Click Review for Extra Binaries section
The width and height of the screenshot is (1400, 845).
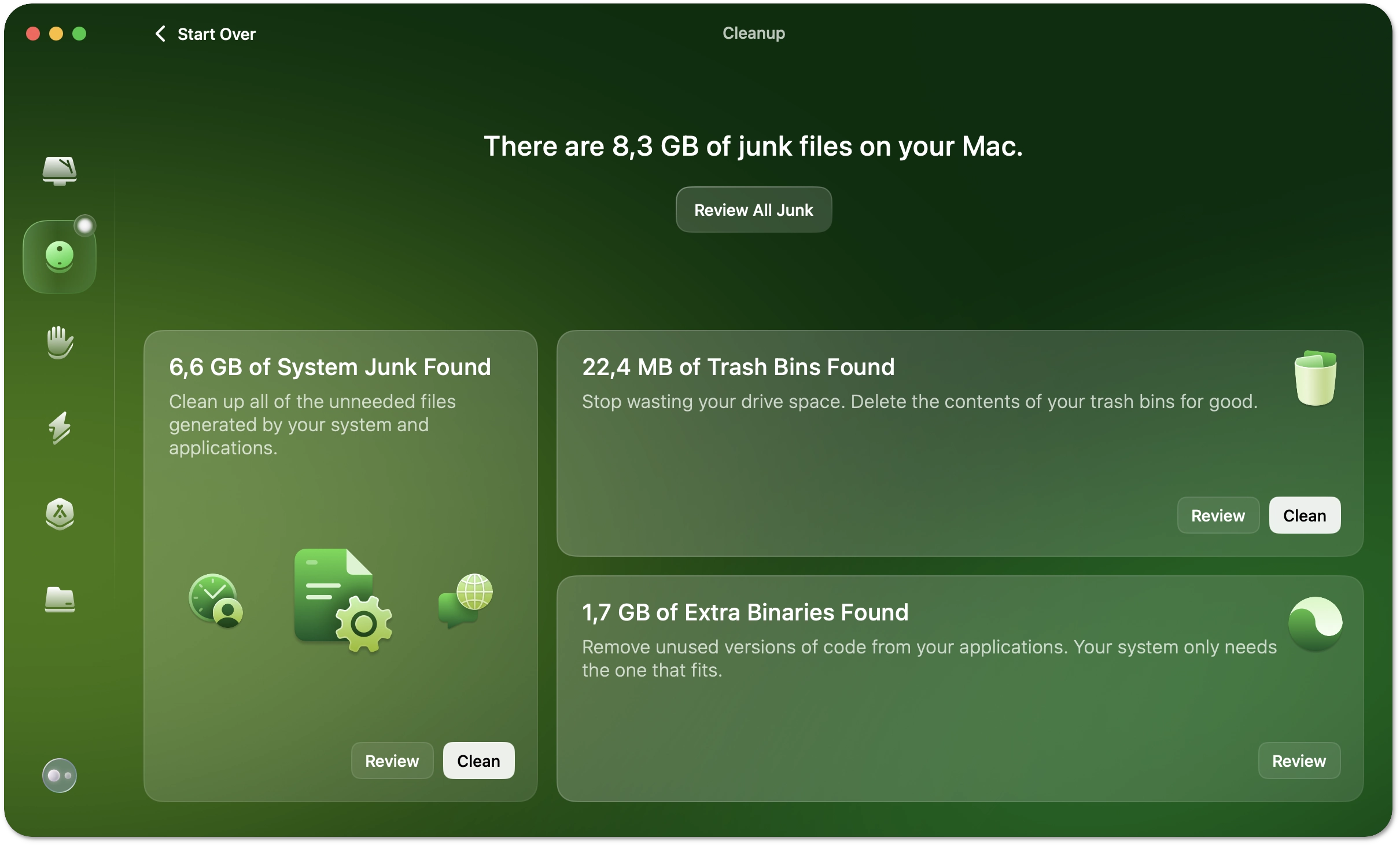click(1298, 760)
